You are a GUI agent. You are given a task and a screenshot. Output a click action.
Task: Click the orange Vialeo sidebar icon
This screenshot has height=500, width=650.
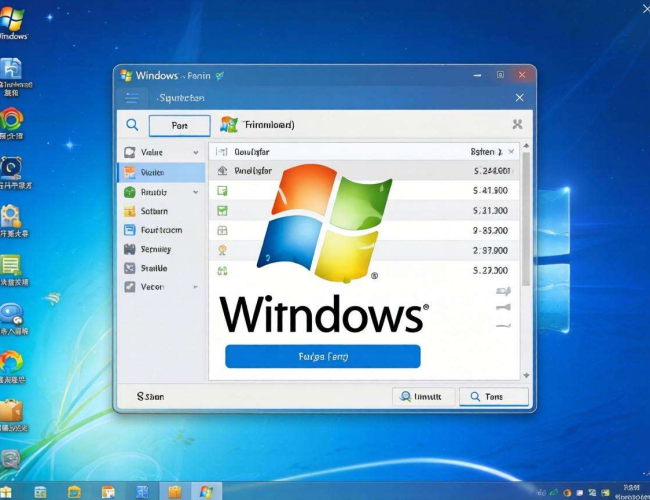point(130,172)
